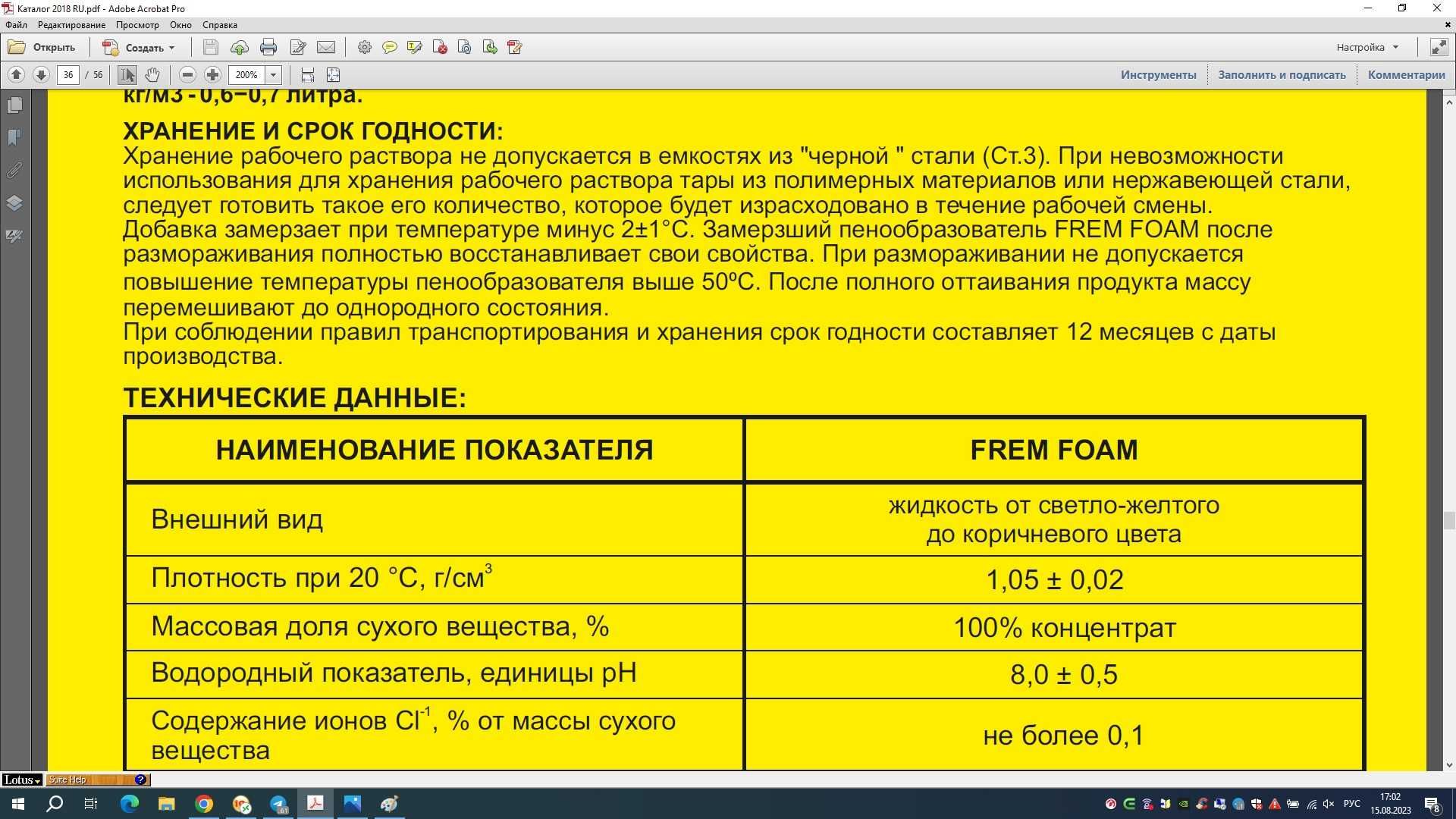The image size is (1456, 819).
Task: Open Telegram from taskbar
Action: pyautogui.click(x=278, y=804)
